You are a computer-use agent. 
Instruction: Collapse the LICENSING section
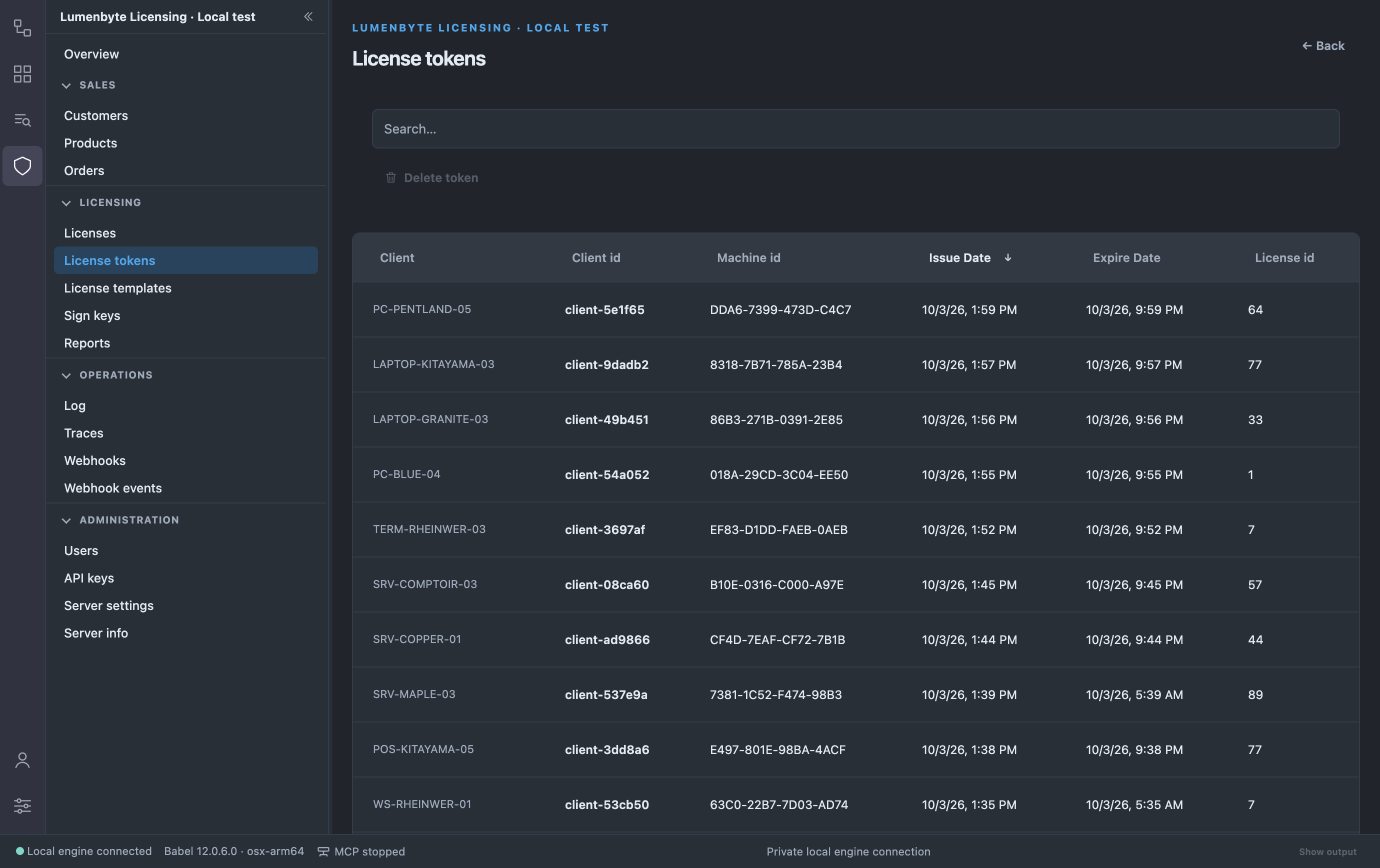tap(66, 203)
